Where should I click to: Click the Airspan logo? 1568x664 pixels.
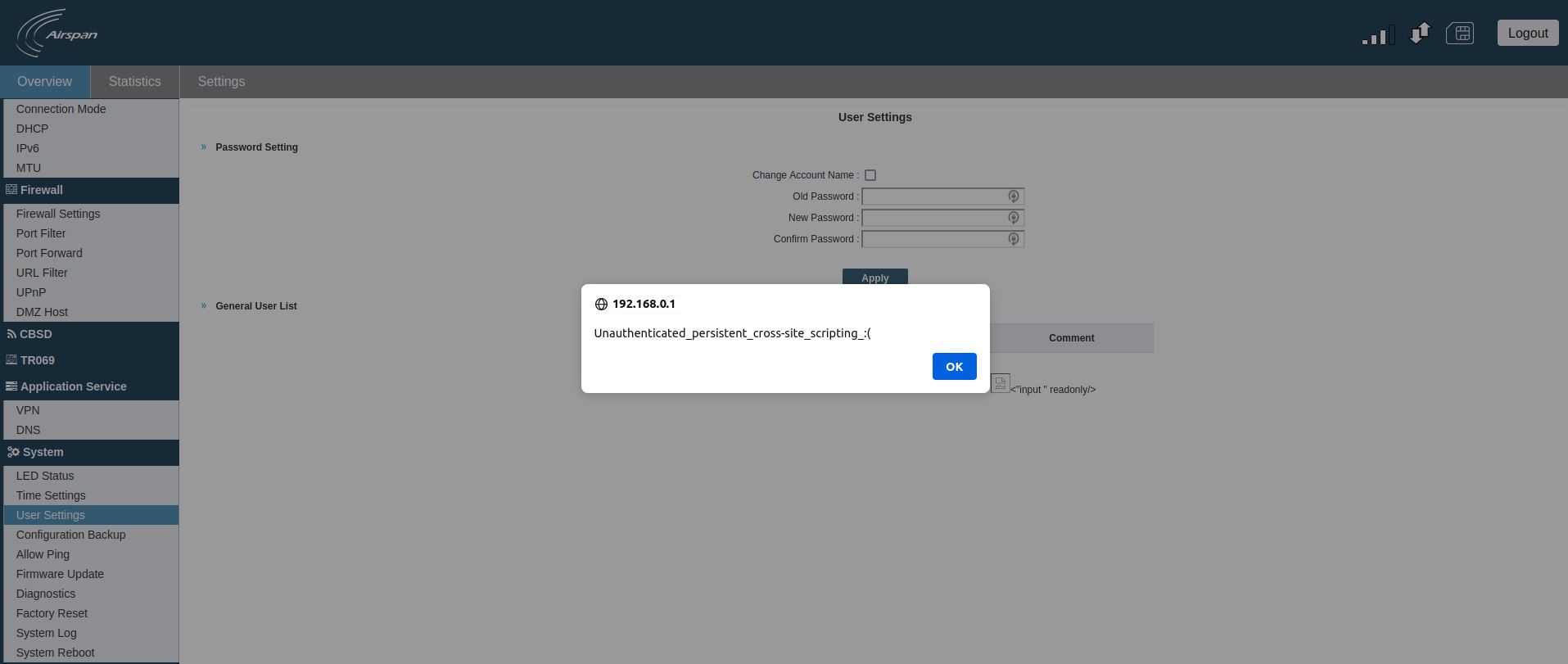(x=57, y=34)
